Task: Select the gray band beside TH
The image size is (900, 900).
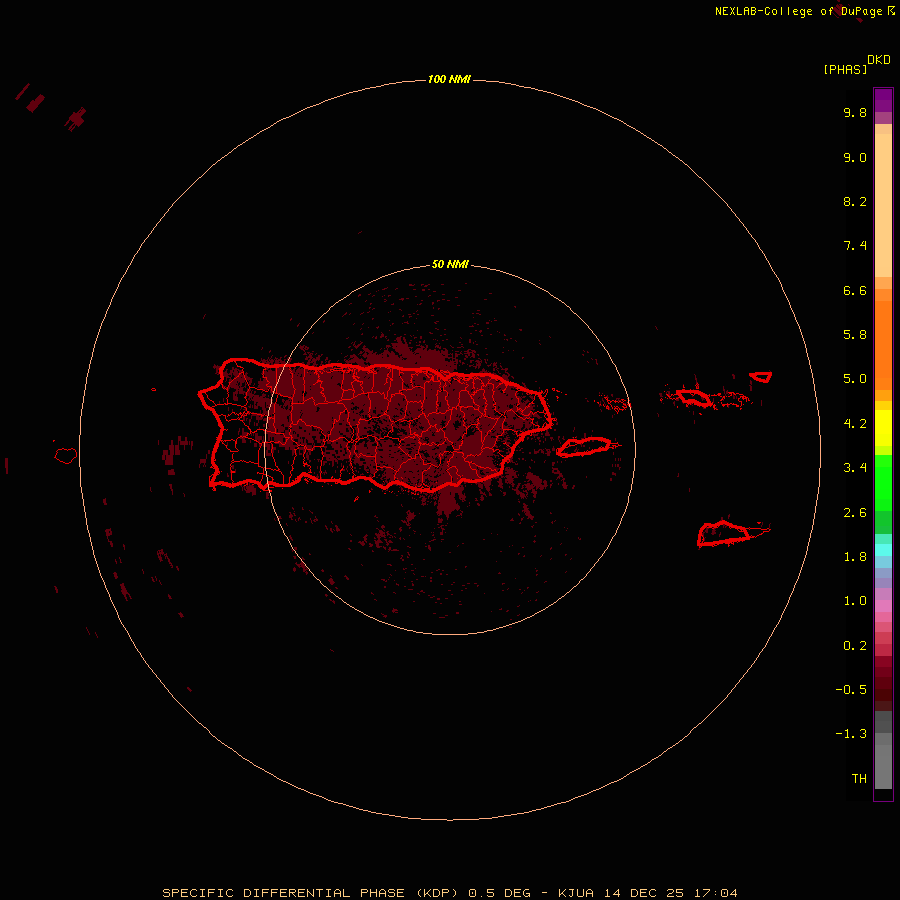Action: point(883,767)
